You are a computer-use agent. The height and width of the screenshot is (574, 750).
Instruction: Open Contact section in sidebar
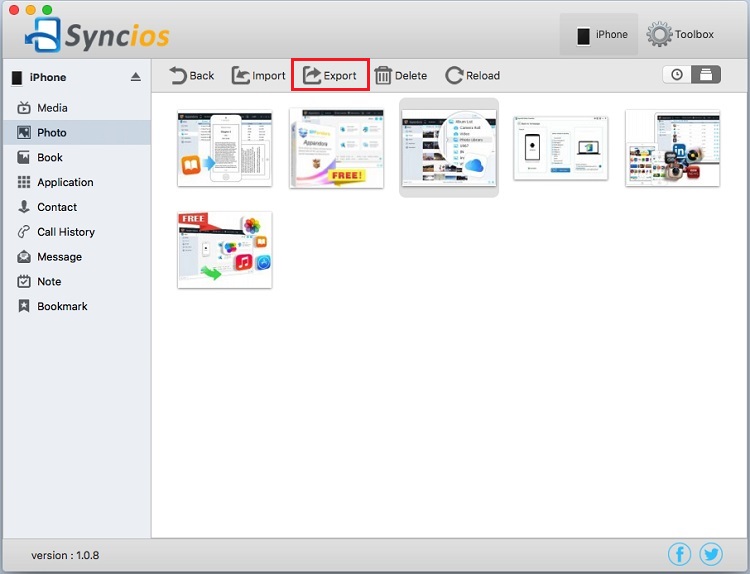(77, 207)
